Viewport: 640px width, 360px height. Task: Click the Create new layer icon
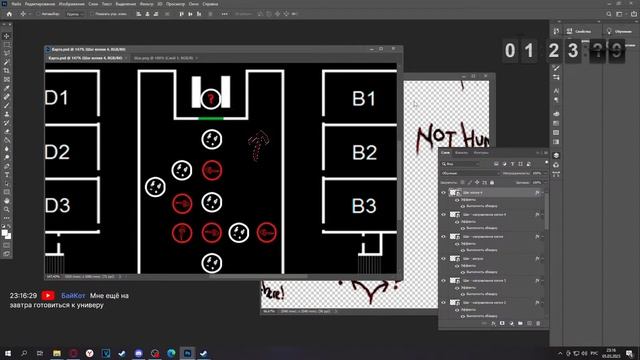pyautogui.click(x=529, y=323)
